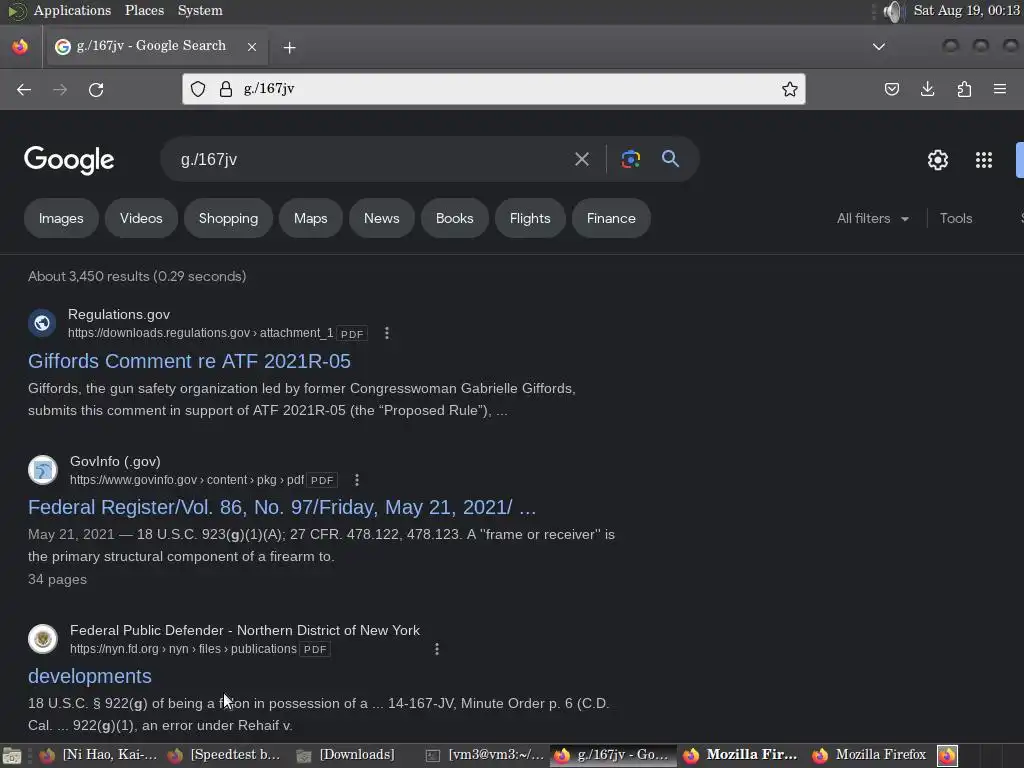The image size is (1024, 768).
Task: Switch to Flights results
Action: point(530,218)
